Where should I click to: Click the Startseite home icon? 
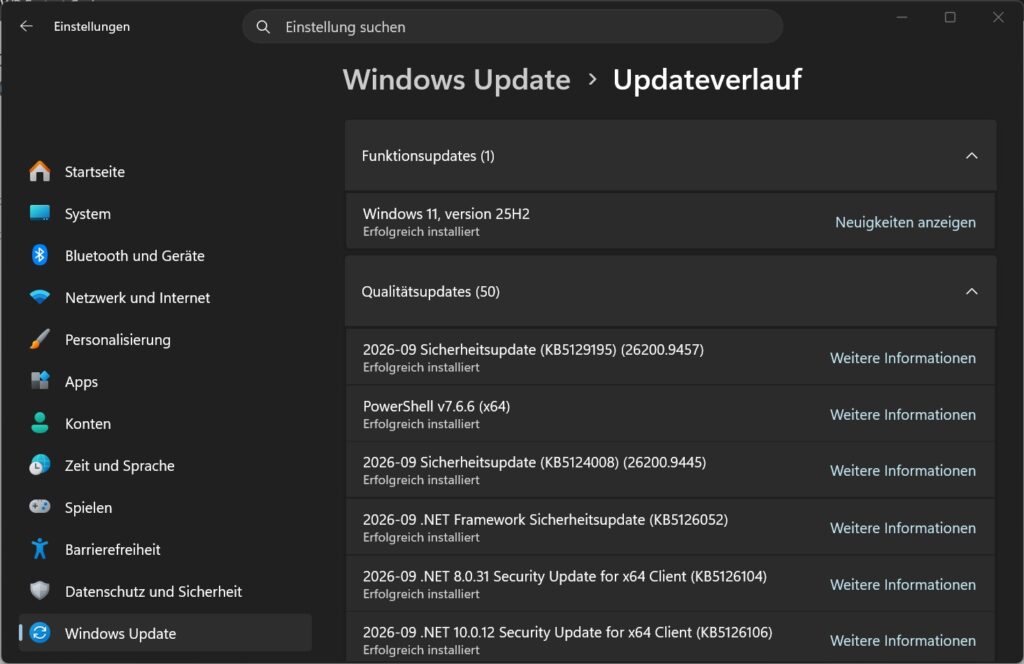click(x=40, y=171)
